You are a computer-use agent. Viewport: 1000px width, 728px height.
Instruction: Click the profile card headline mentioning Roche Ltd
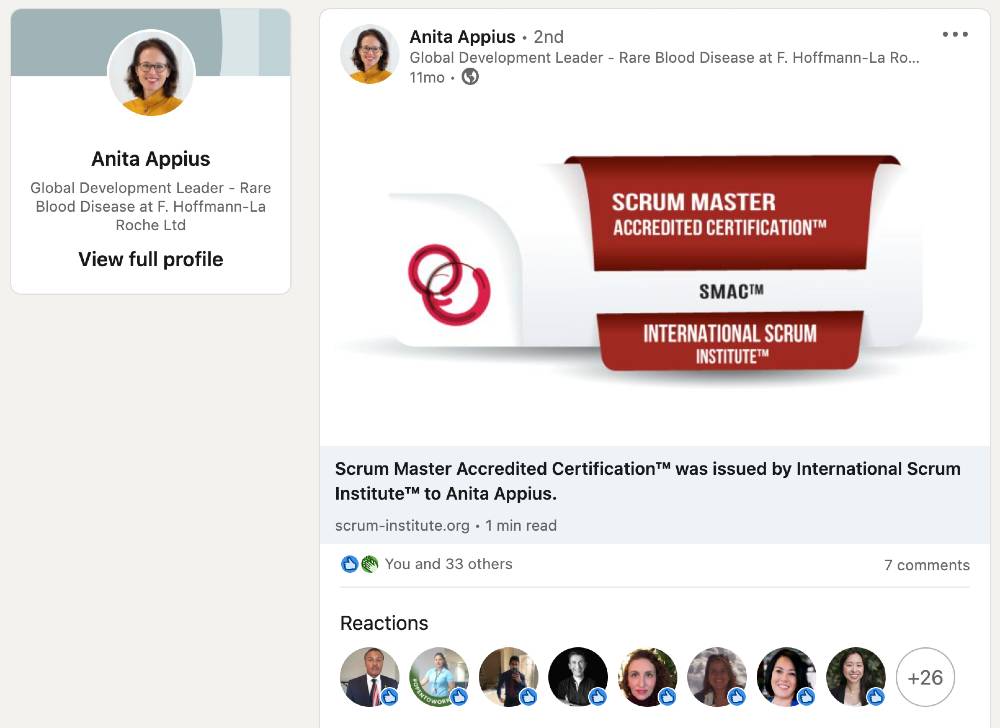pyautogui.click(x=151, y=207)
